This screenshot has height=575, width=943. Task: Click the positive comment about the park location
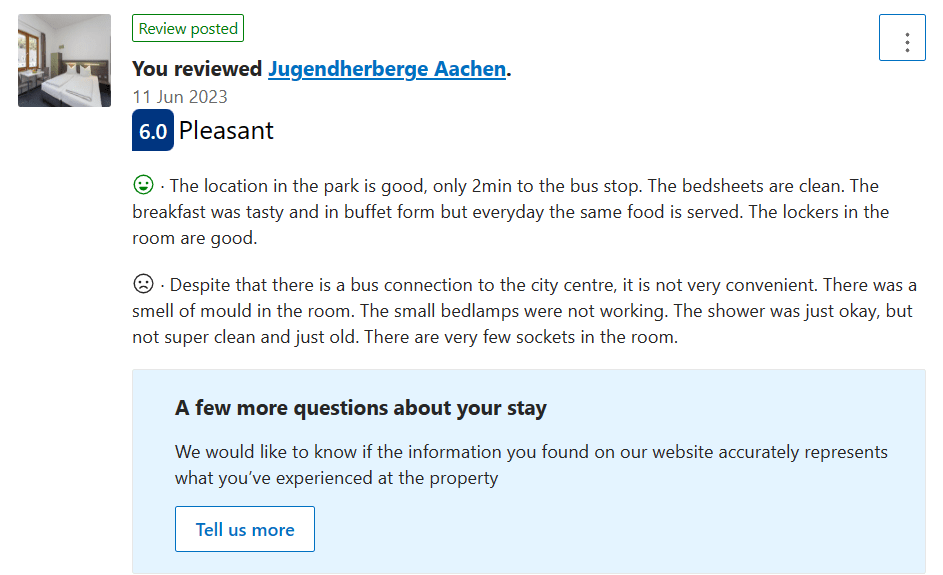pyautogui.click(x=407, y=186)
